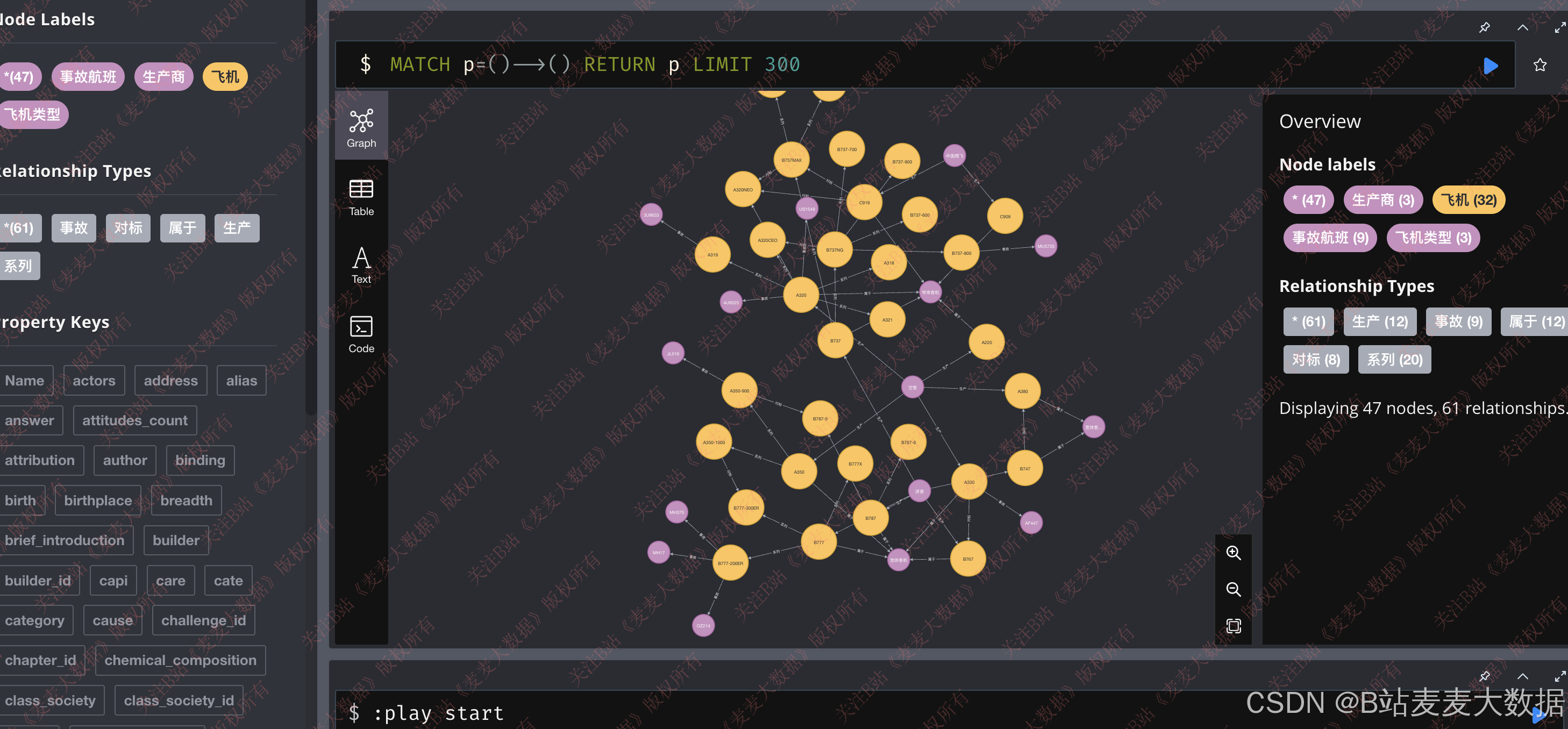This screenshot has height=729, width=1568.
Task: Select the birthplace property key
Action: tap(98, 500)
